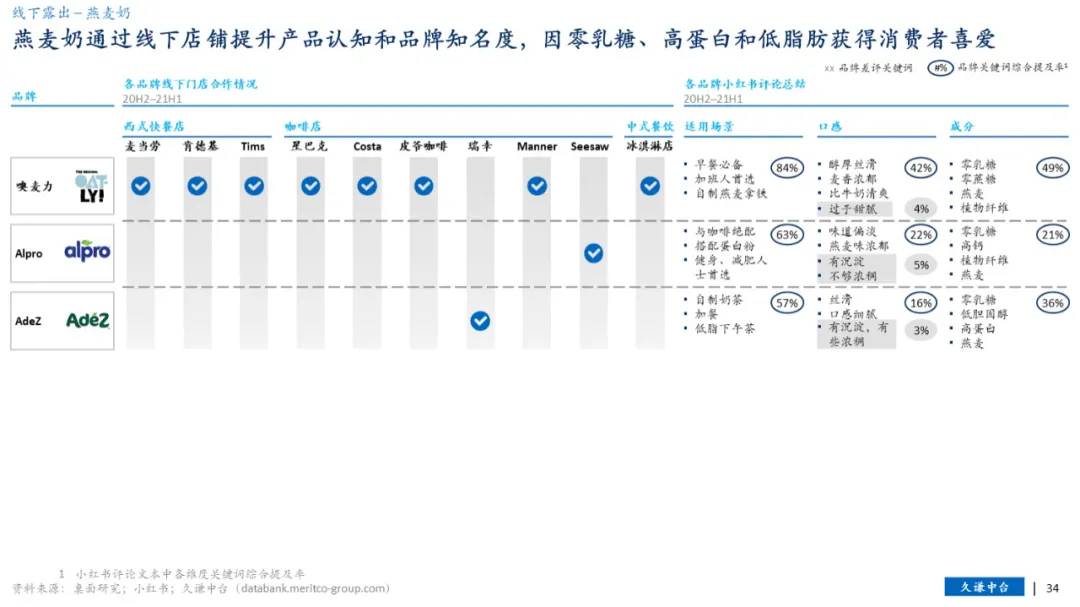Click the grey 3% negative-review value
Screen dimensions: 1080x607
click(x=921, y=331)
